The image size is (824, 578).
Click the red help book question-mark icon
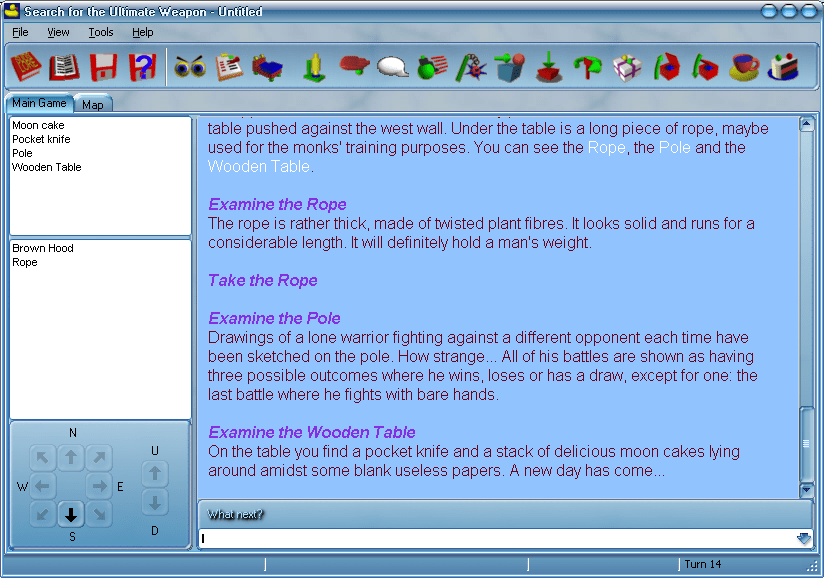point(144,67)
